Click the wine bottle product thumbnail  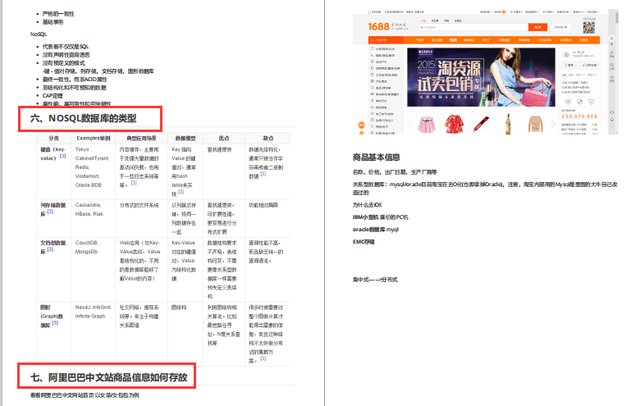506,124
